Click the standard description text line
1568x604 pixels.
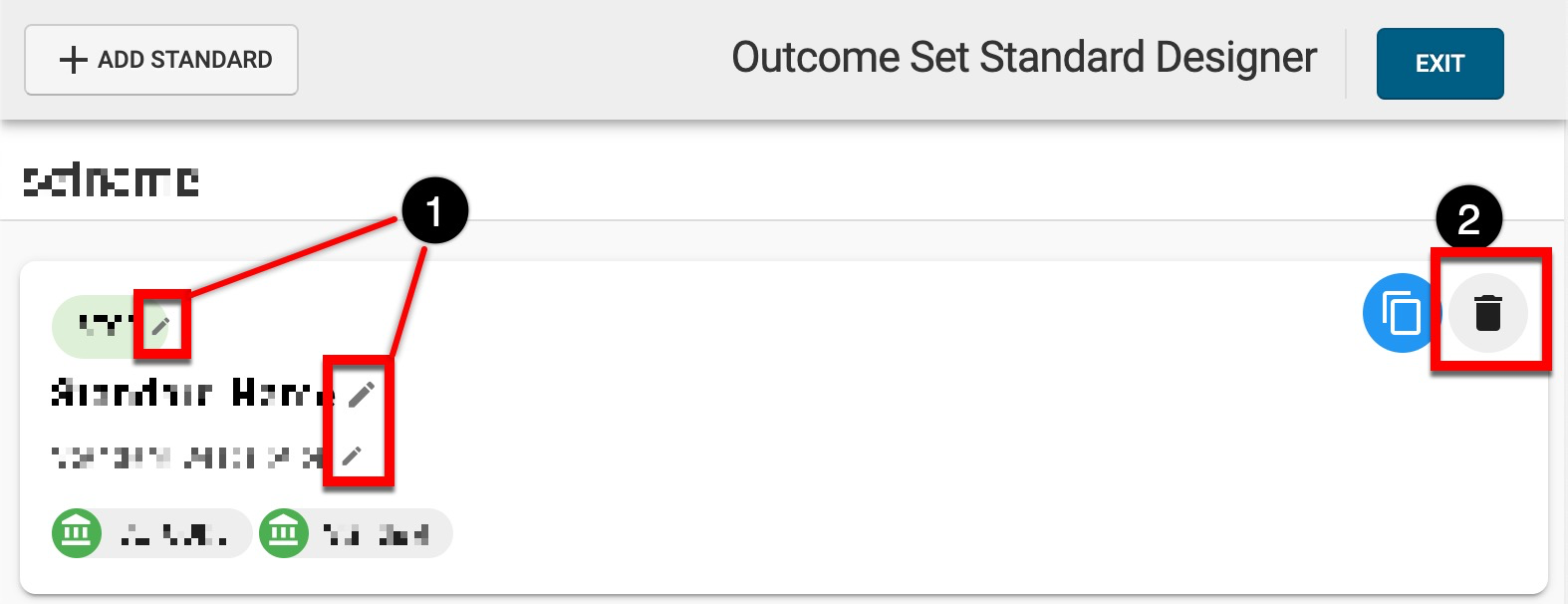click(187, 457)
